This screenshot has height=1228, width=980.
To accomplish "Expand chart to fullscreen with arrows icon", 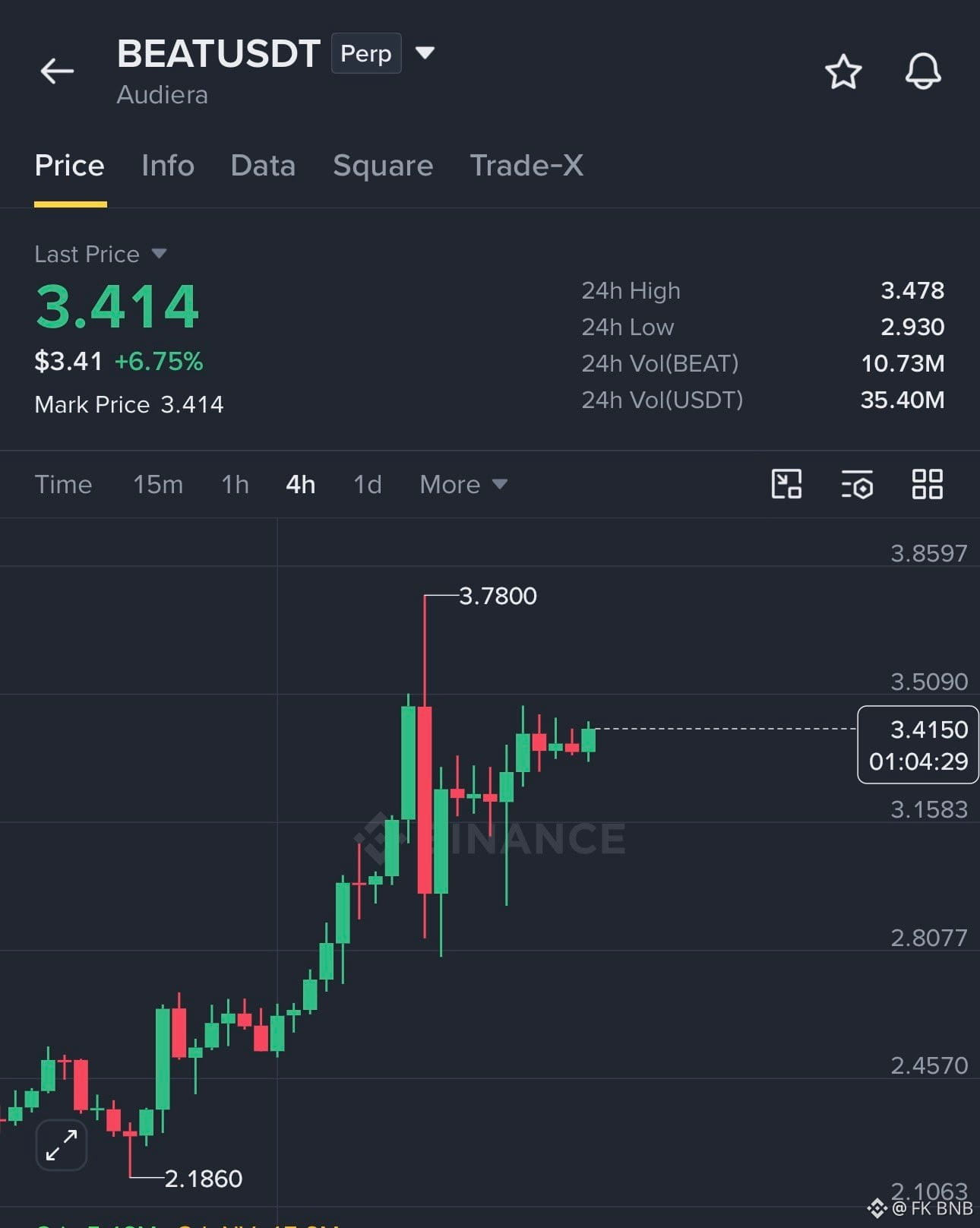I will pyautogui.click(x=62, y=1145).
